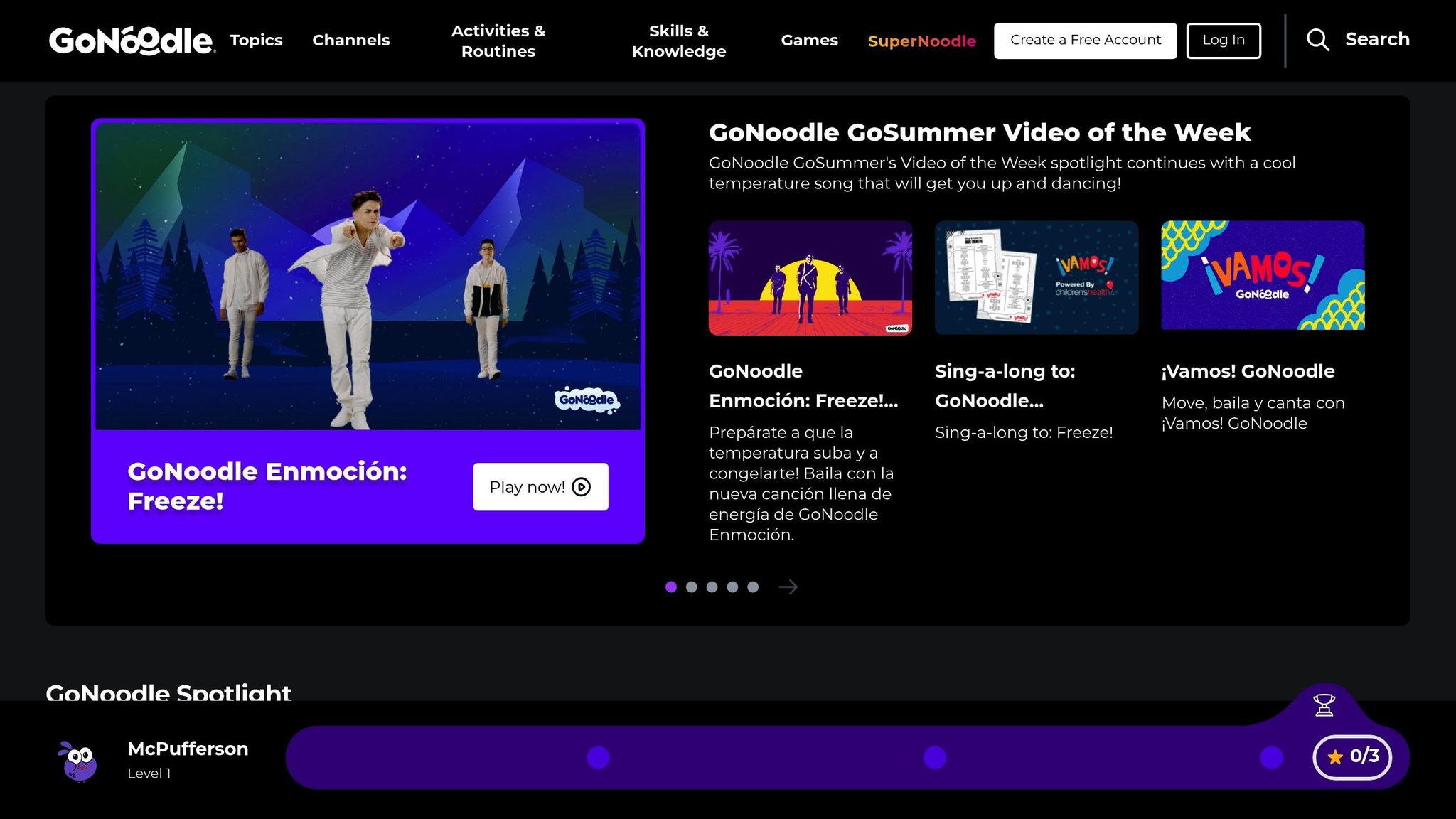The image size is (1456, 819).
Task: Click the ¡Vamos! GoNoodle card title
Action: point(1248,371)
